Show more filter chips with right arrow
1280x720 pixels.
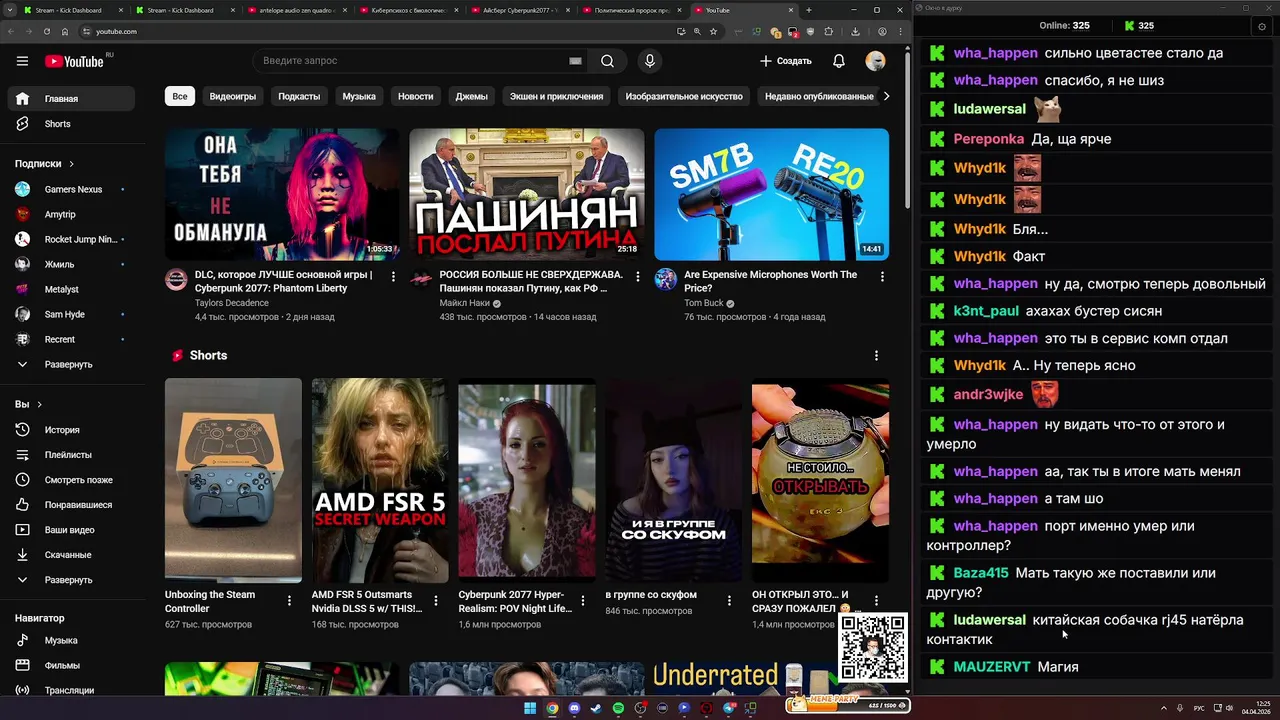tap(885, 97)
